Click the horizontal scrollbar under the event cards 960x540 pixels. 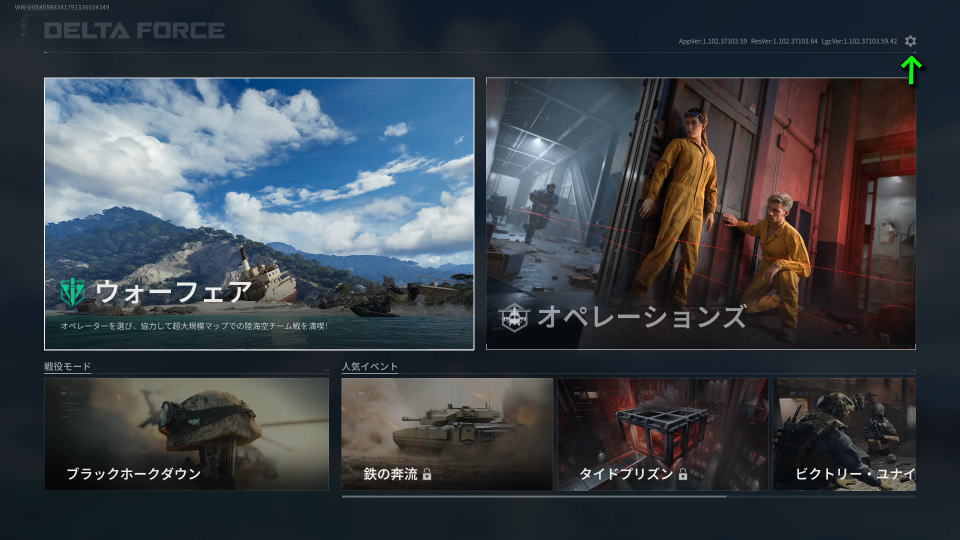534,497
